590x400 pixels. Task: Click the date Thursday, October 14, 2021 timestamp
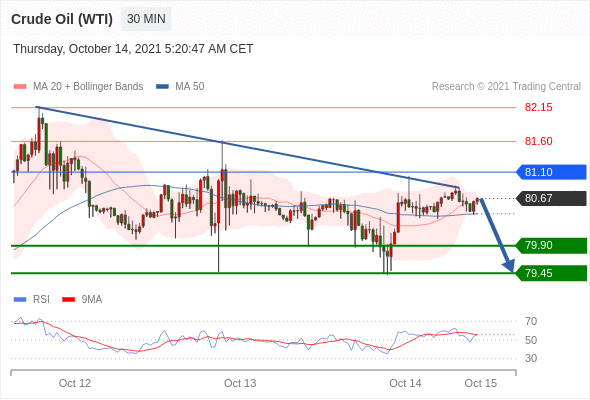[133, 49]
